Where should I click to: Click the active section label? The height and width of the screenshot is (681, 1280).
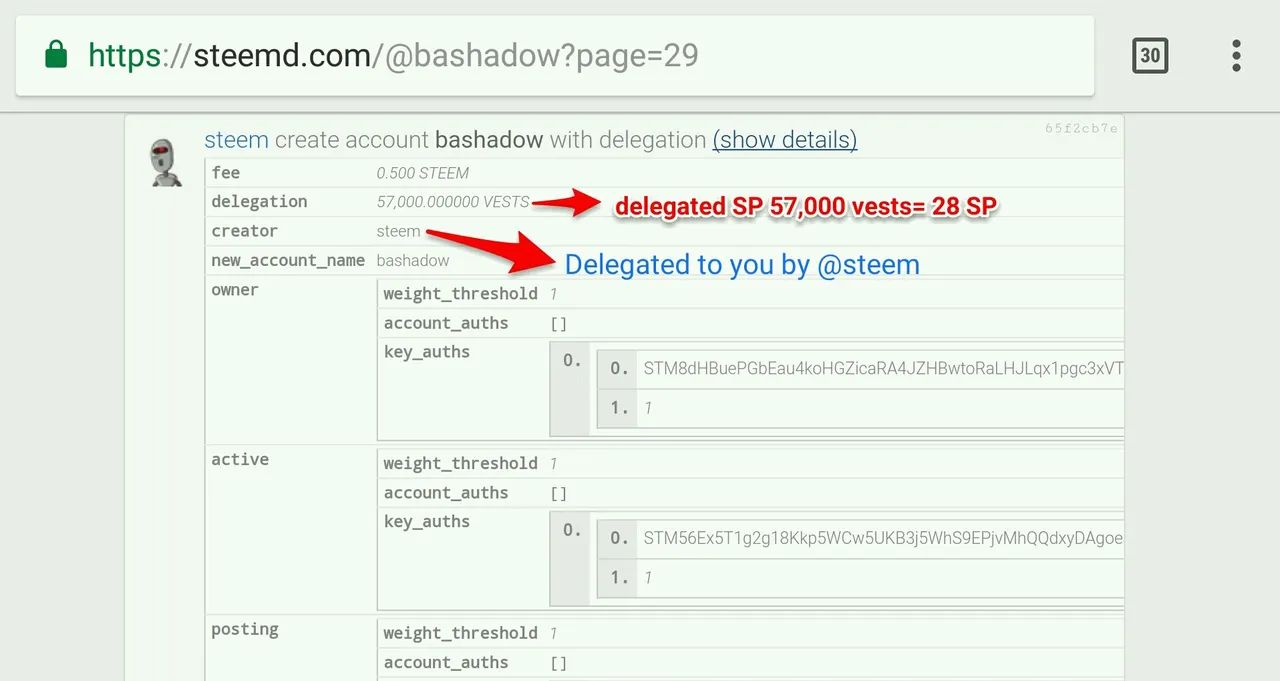(240, 459)
